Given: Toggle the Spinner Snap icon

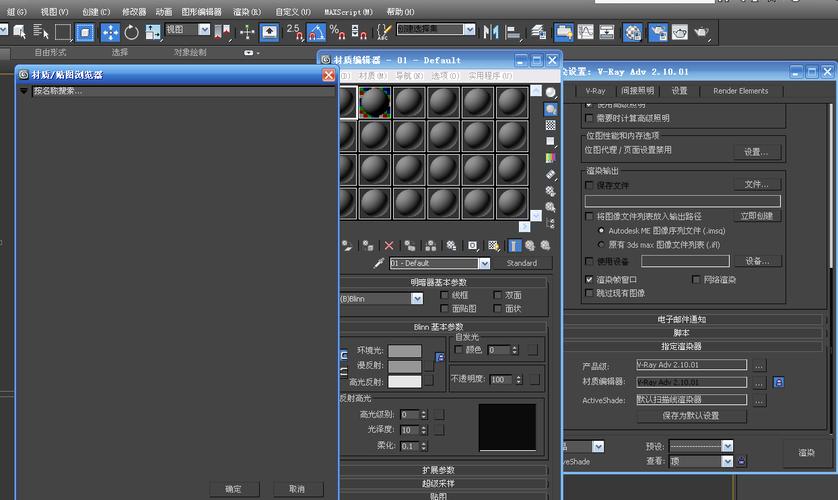Looking at the screenshot, I should pyautogui.click(x=359, y=33).
